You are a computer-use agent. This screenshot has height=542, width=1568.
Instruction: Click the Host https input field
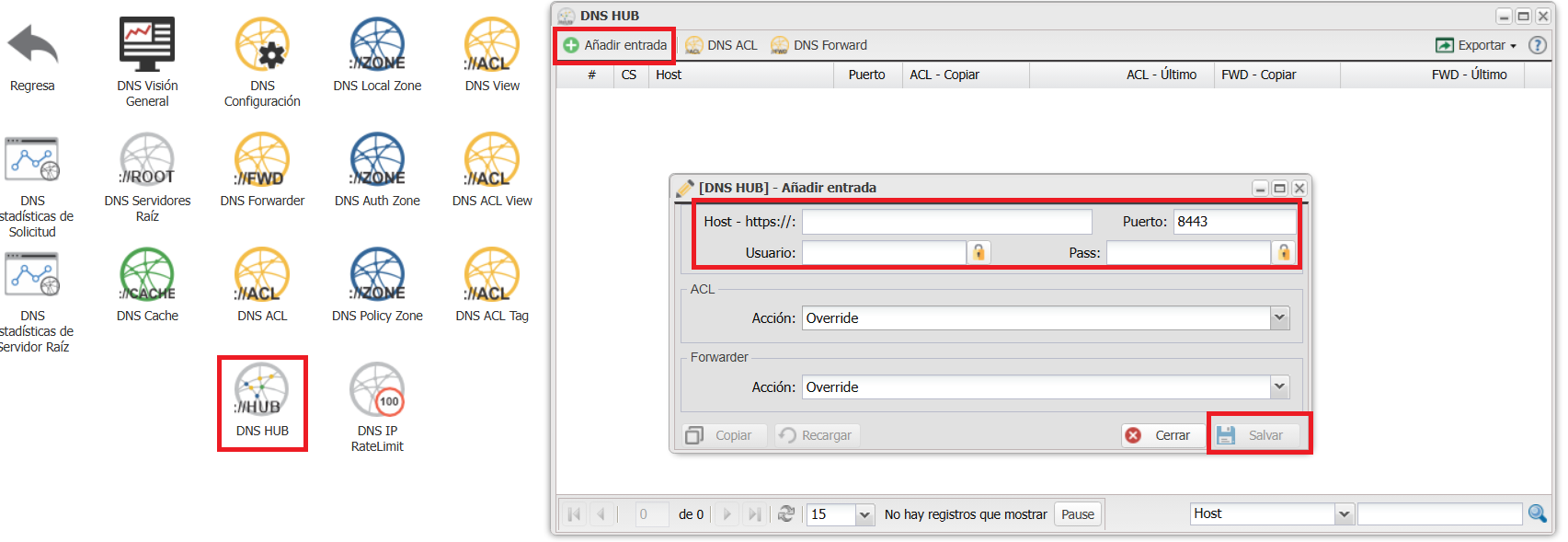click(x=946, y=222)
